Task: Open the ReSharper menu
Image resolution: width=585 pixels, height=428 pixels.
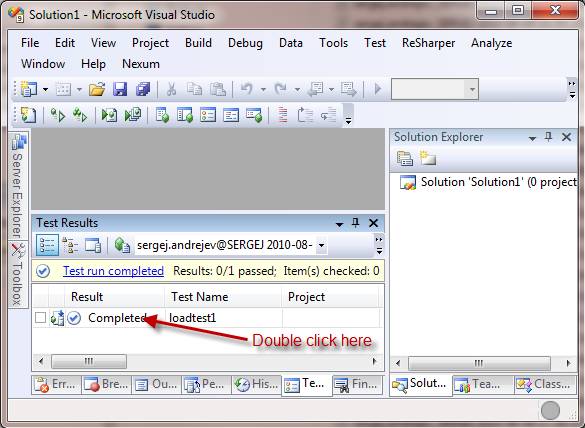Action: 428,43
